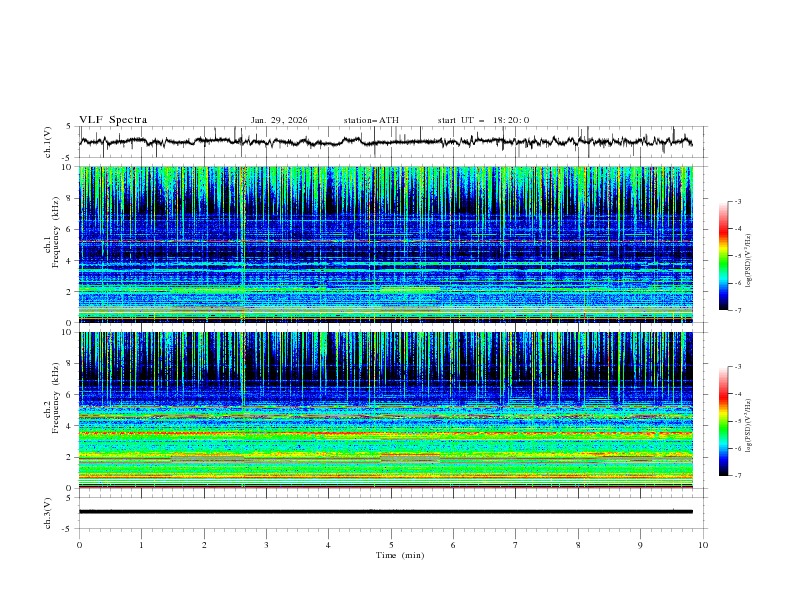Select the station=ATH header label
The image size is (792, 612).
tap(371, 120)
